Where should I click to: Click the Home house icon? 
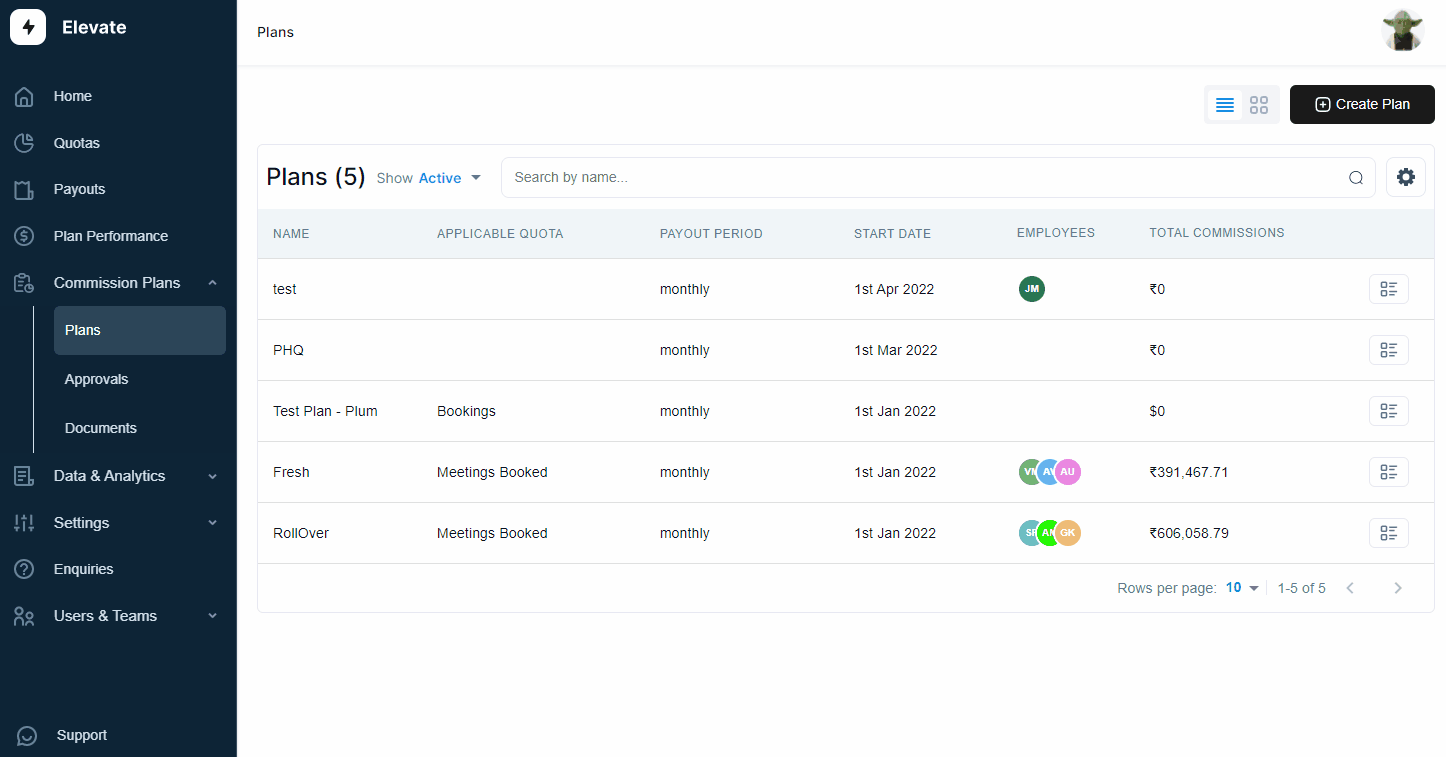pos(24,97)
